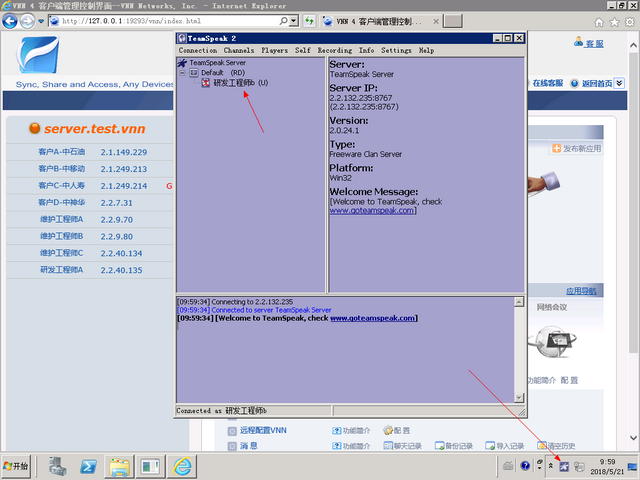Select the VNN 4 客户端管理控制 browser tab

(380, 21)
